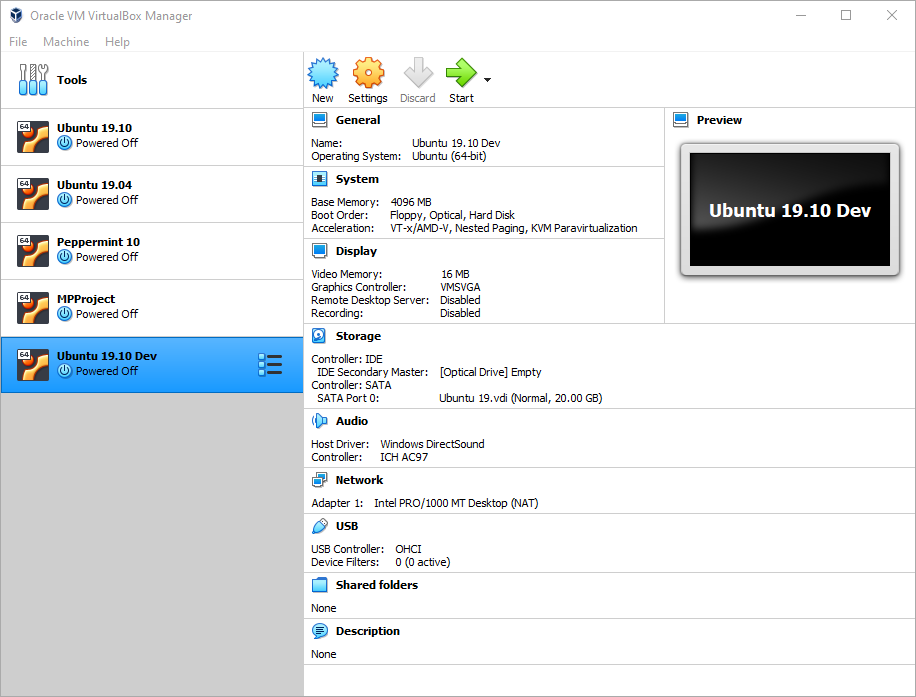The width and height of the screenshot is (916, 697).
Task: Click the Ubuntu 19.10 Dev OS icon
Action: pyautogui.click(x=33, y=365)
